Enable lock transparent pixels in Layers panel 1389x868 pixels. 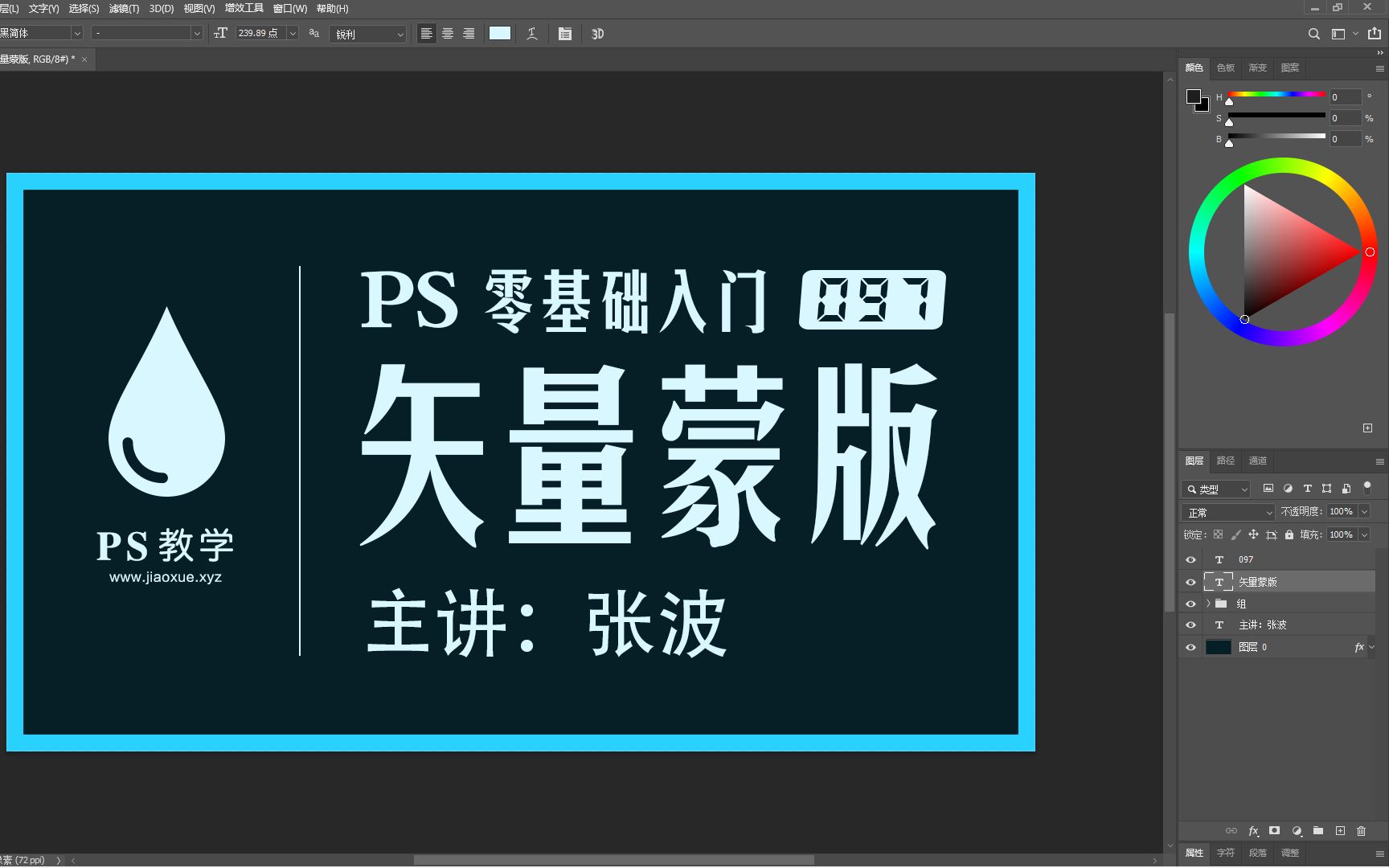(1218, 534)
